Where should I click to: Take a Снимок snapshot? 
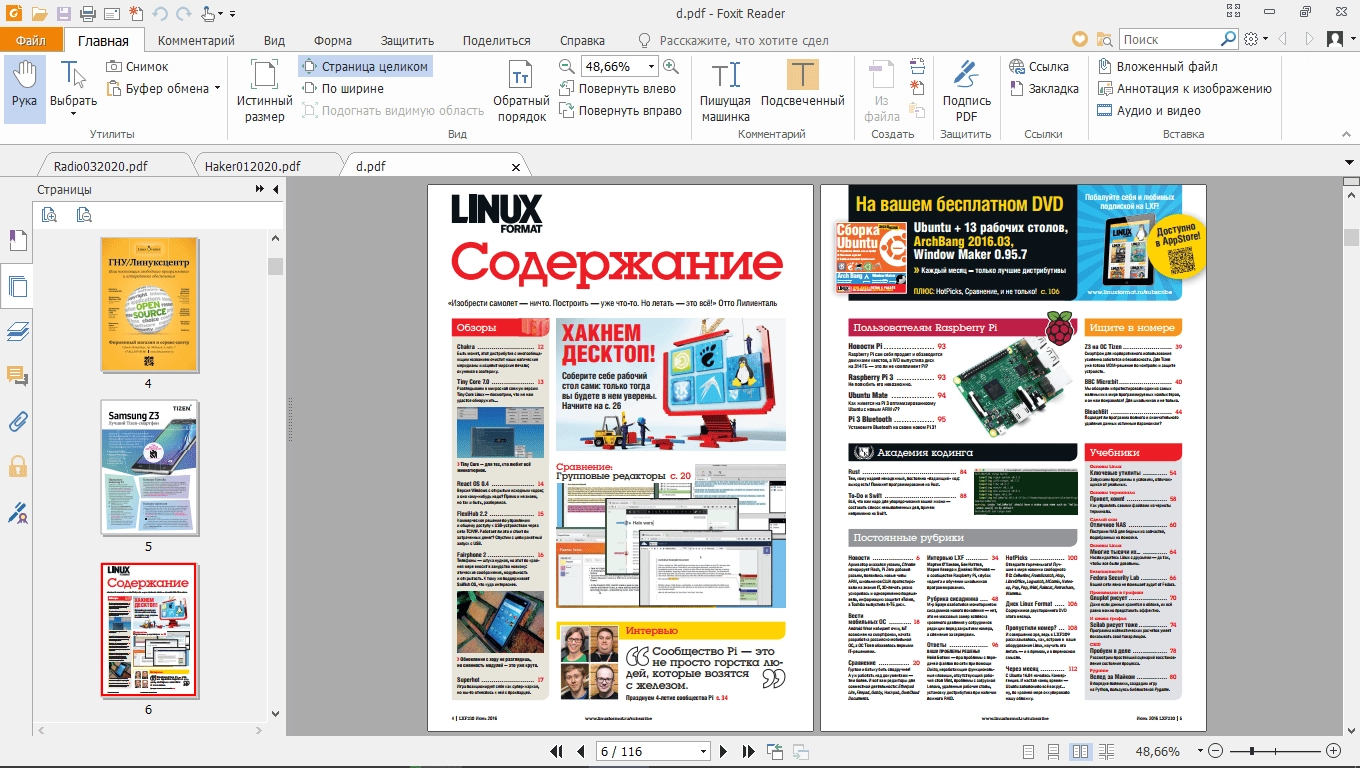tap(137, 67)
